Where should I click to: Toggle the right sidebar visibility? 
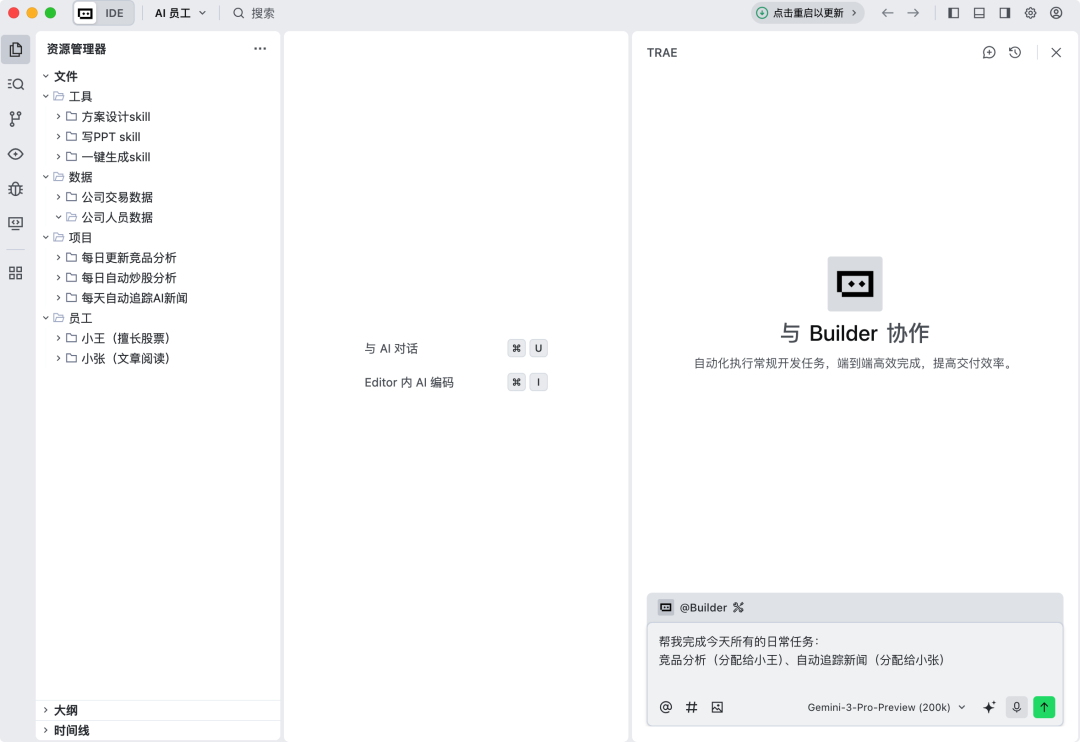(x=1005, y=13)
